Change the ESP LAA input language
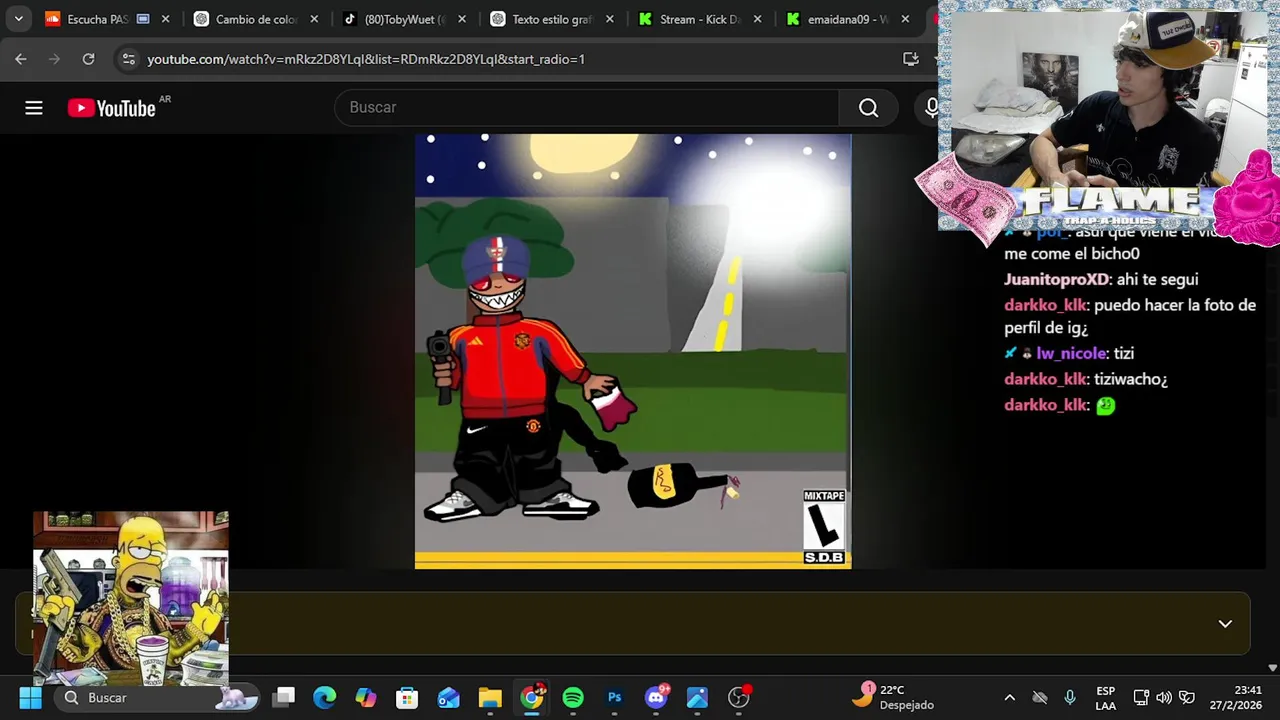This screenshot has width=1280, height=720. [1105, 697]
